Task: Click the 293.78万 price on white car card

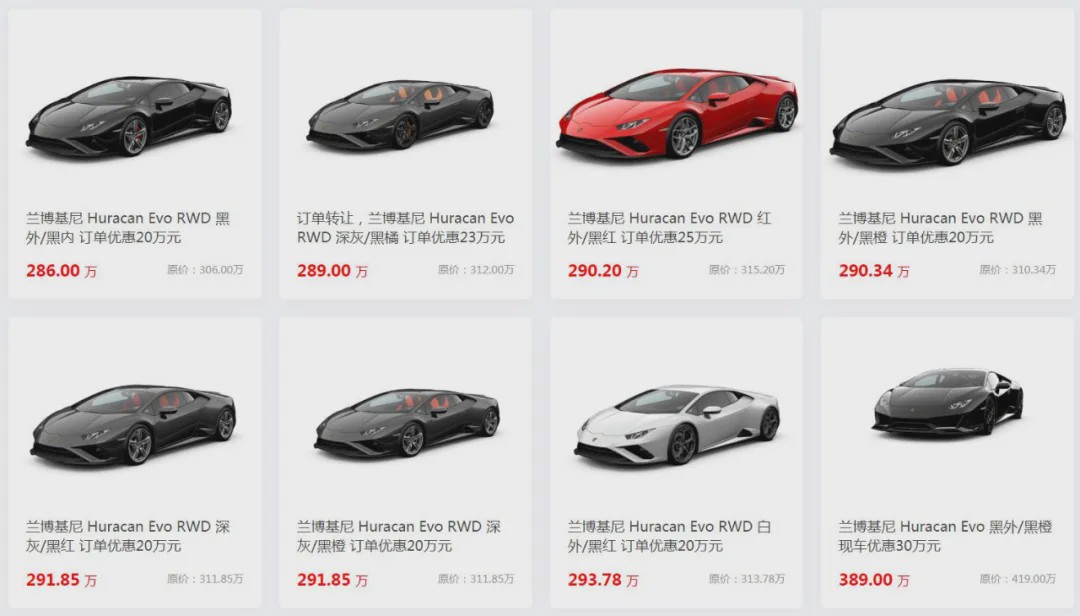Action: [x=603, y=579]
